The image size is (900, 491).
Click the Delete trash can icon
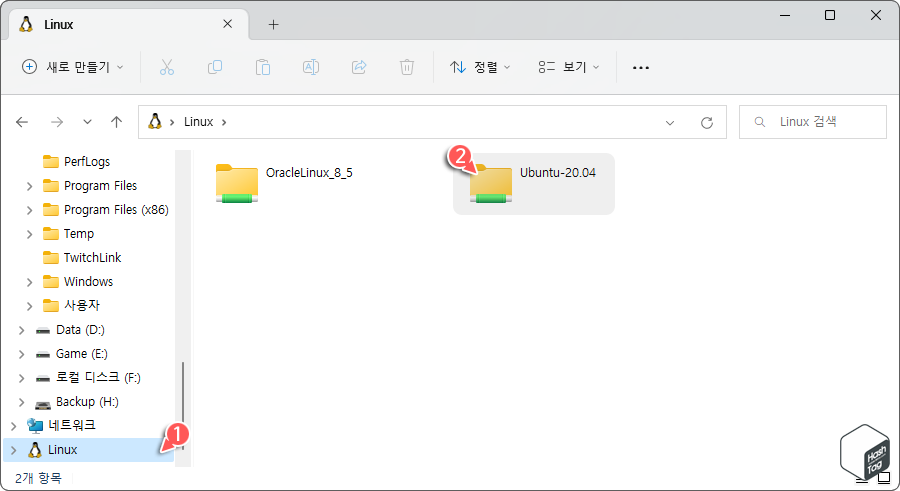coord(406,67)
